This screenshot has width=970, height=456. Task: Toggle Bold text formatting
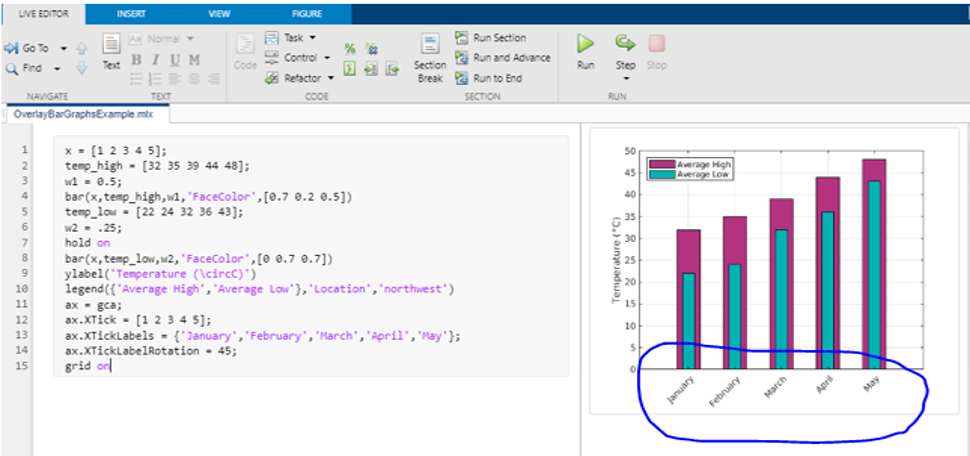(137, 60)
